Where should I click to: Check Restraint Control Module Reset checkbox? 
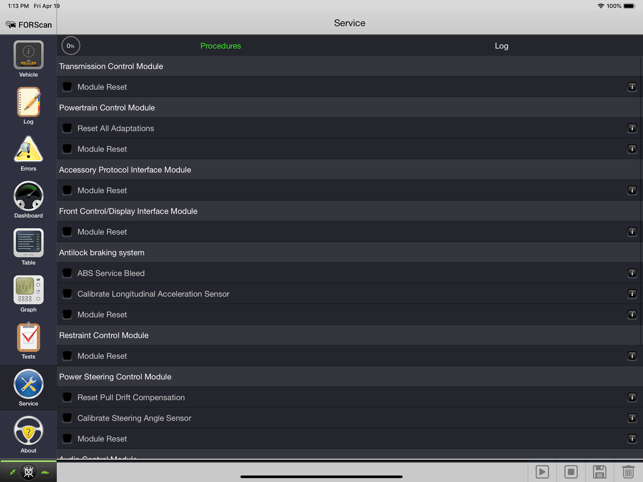(67, 356)
